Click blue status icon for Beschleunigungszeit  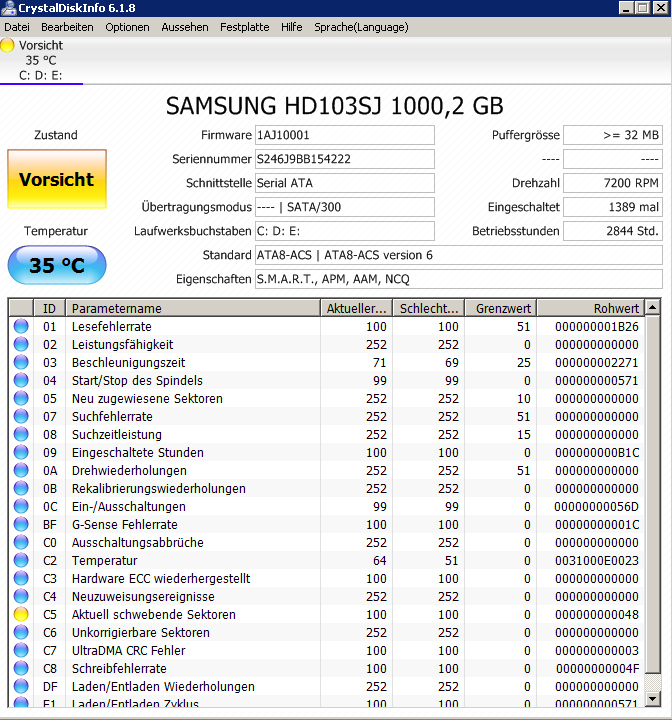click(21, 362)
